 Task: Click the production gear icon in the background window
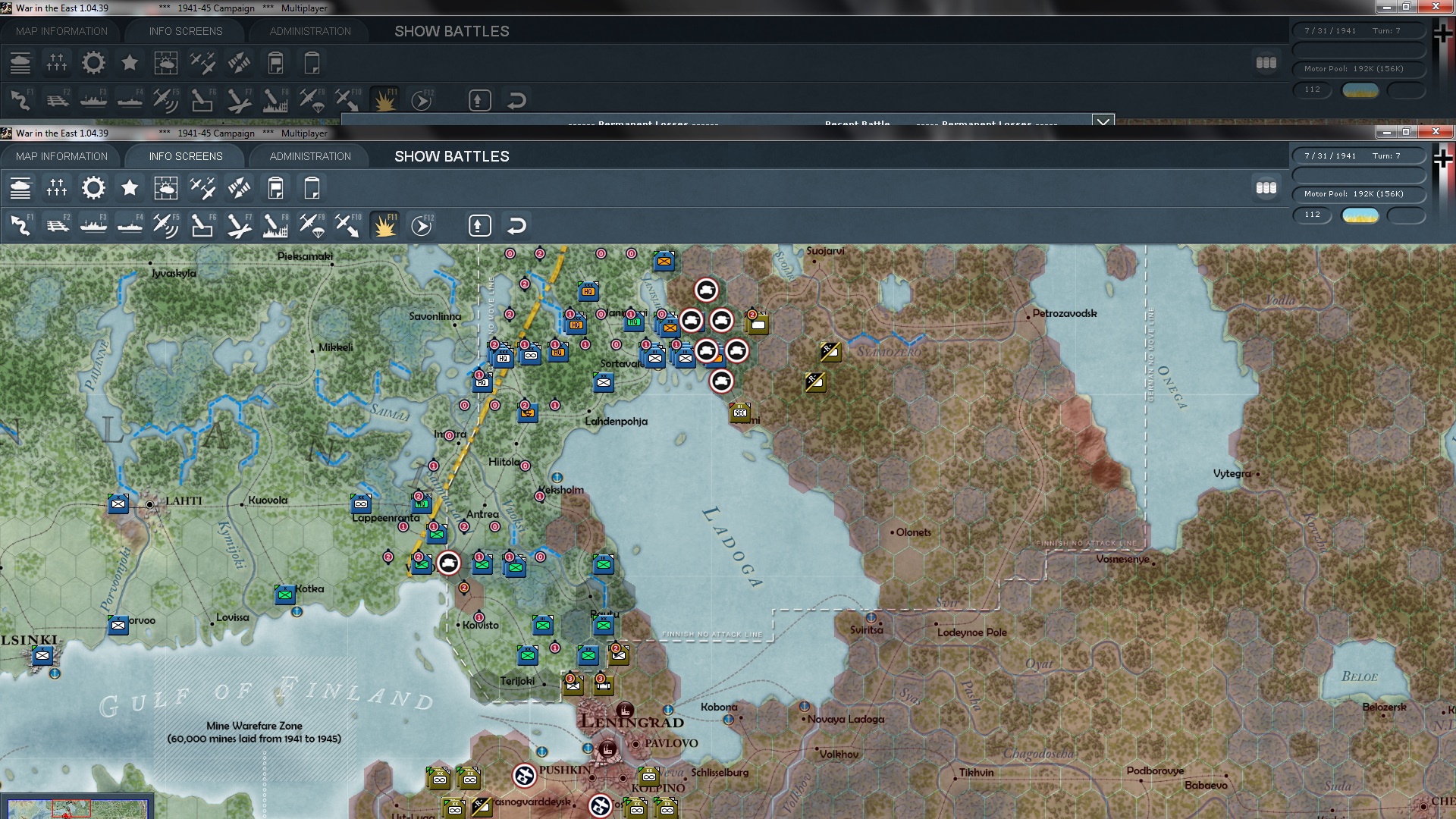[x=93, y=63]
